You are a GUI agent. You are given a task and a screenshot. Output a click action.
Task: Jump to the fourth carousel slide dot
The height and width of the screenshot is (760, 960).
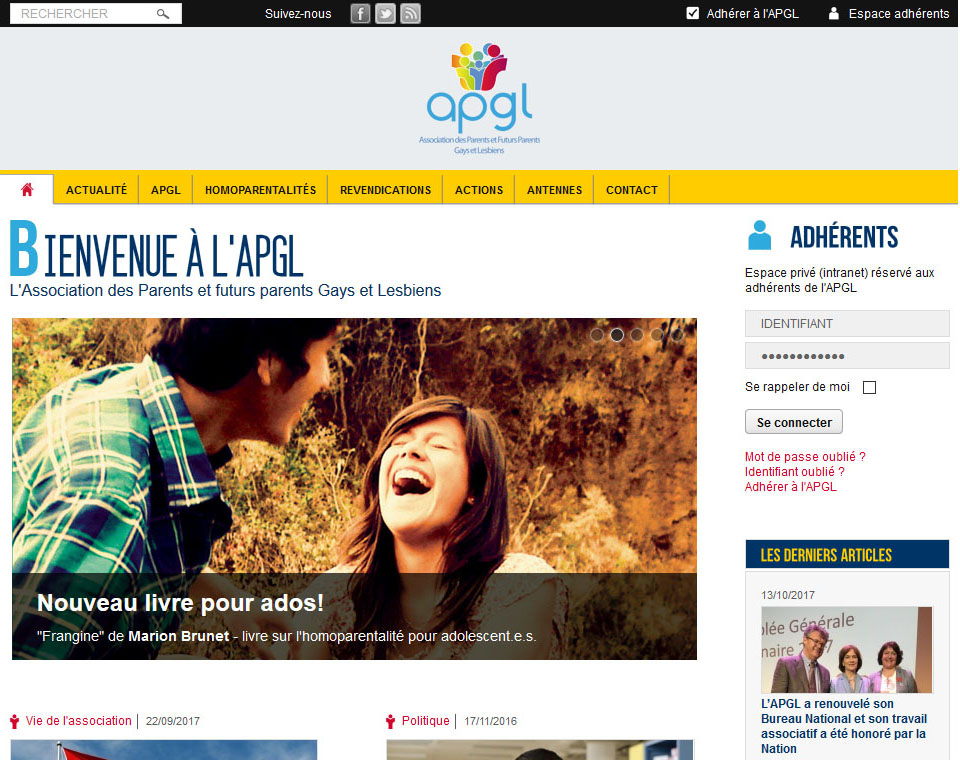(657, 335)
